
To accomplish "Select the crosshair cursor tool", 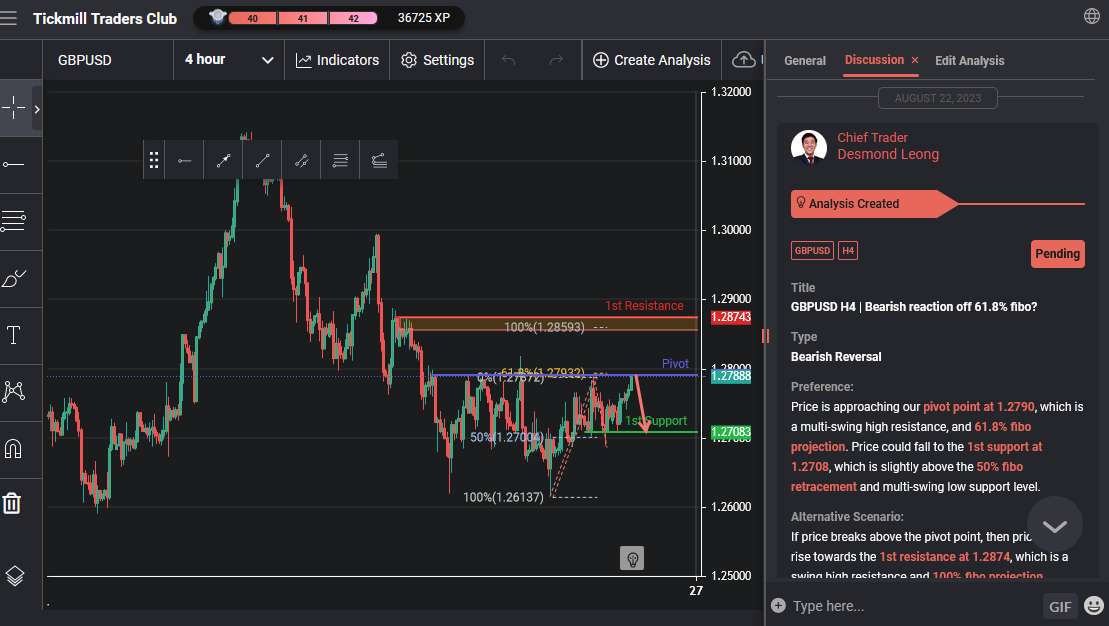I will click(x=13, y=108).
